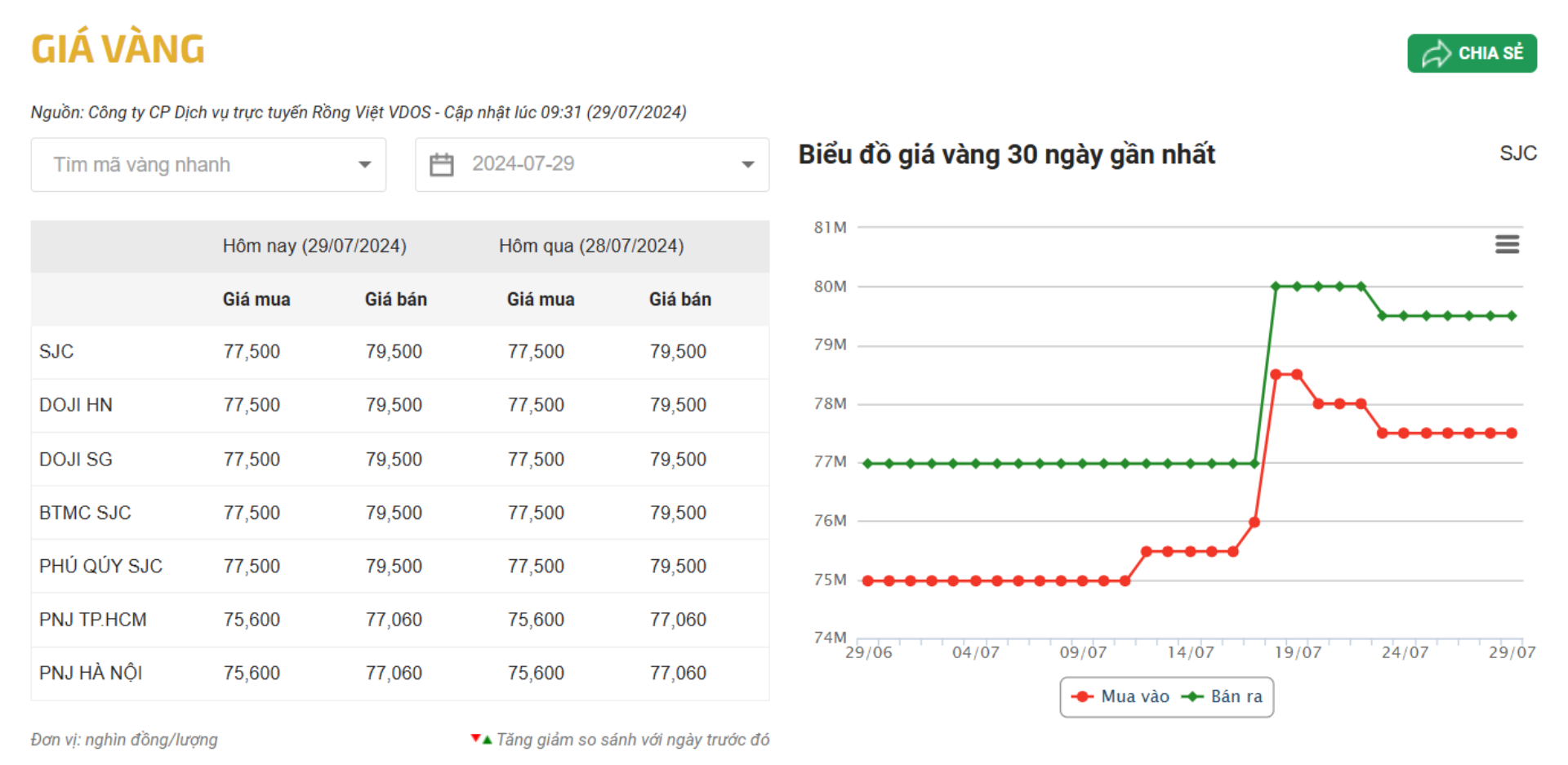Click Giá mua header under Hôm nay
Screen dimensions: 1568x765
(x=256, y=300)
